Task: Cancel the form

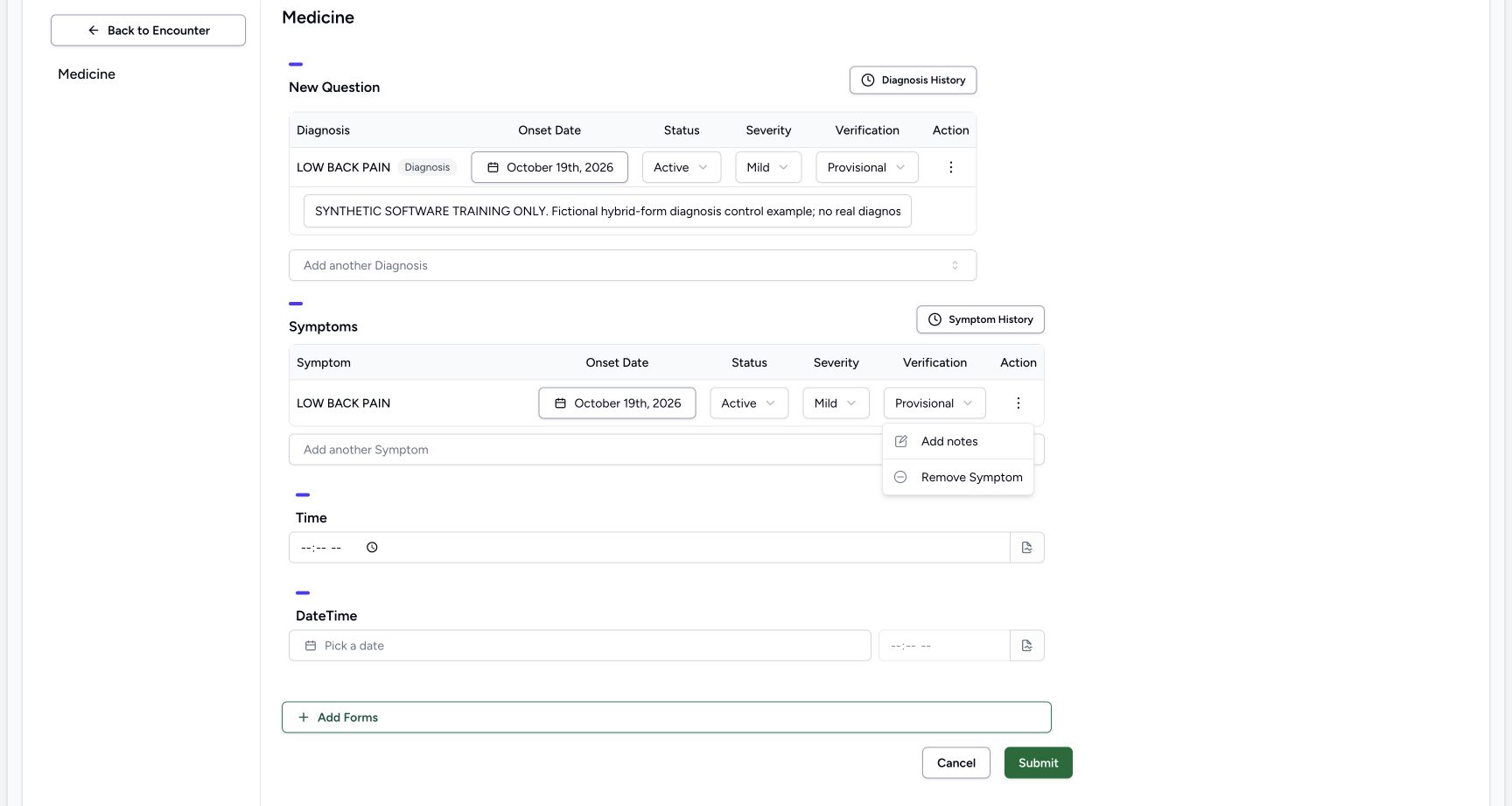Action: point(955,763)
